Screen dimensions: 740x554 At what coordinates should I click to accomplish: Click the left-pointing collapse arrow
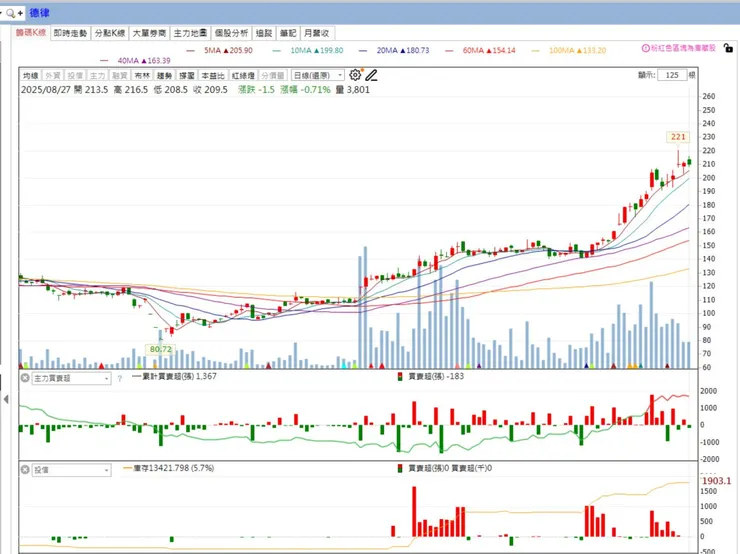[x=6, y=399]
